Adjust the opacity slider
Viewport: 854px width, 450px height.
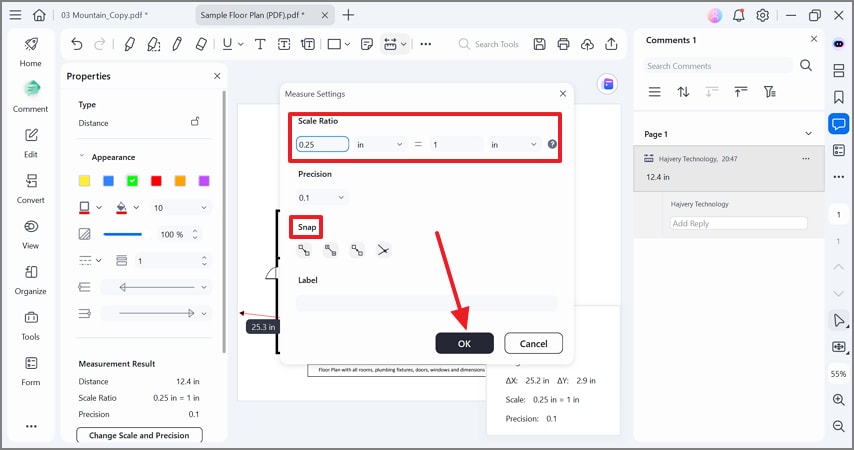(x=127, y=234)
